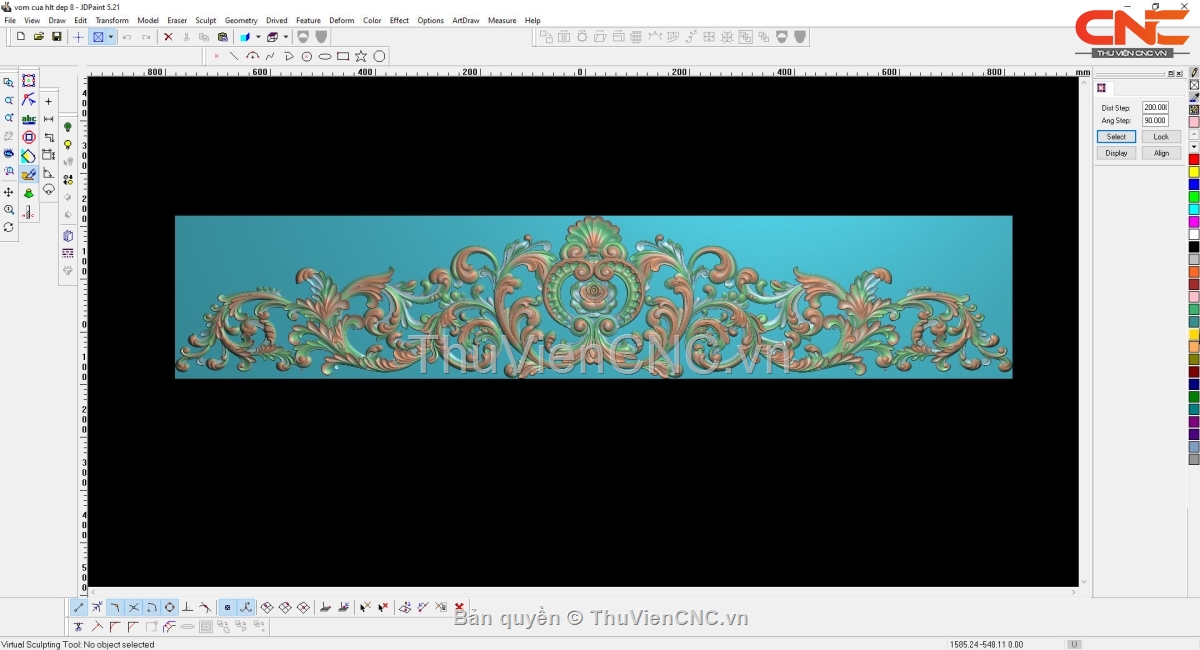This screenshot has height=650, width=1200.
Task: Open the Sculpt menu
Action: click(205, 20)
